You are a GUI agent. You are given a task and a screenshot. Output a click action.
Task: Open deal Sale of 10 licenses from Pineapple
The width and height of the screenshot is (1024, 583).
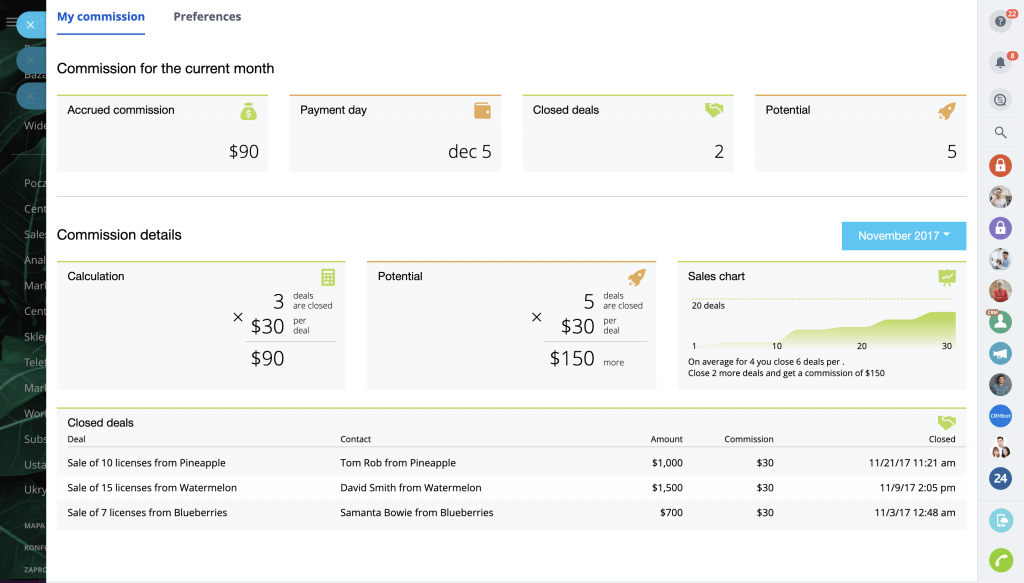tap(146, 463)
